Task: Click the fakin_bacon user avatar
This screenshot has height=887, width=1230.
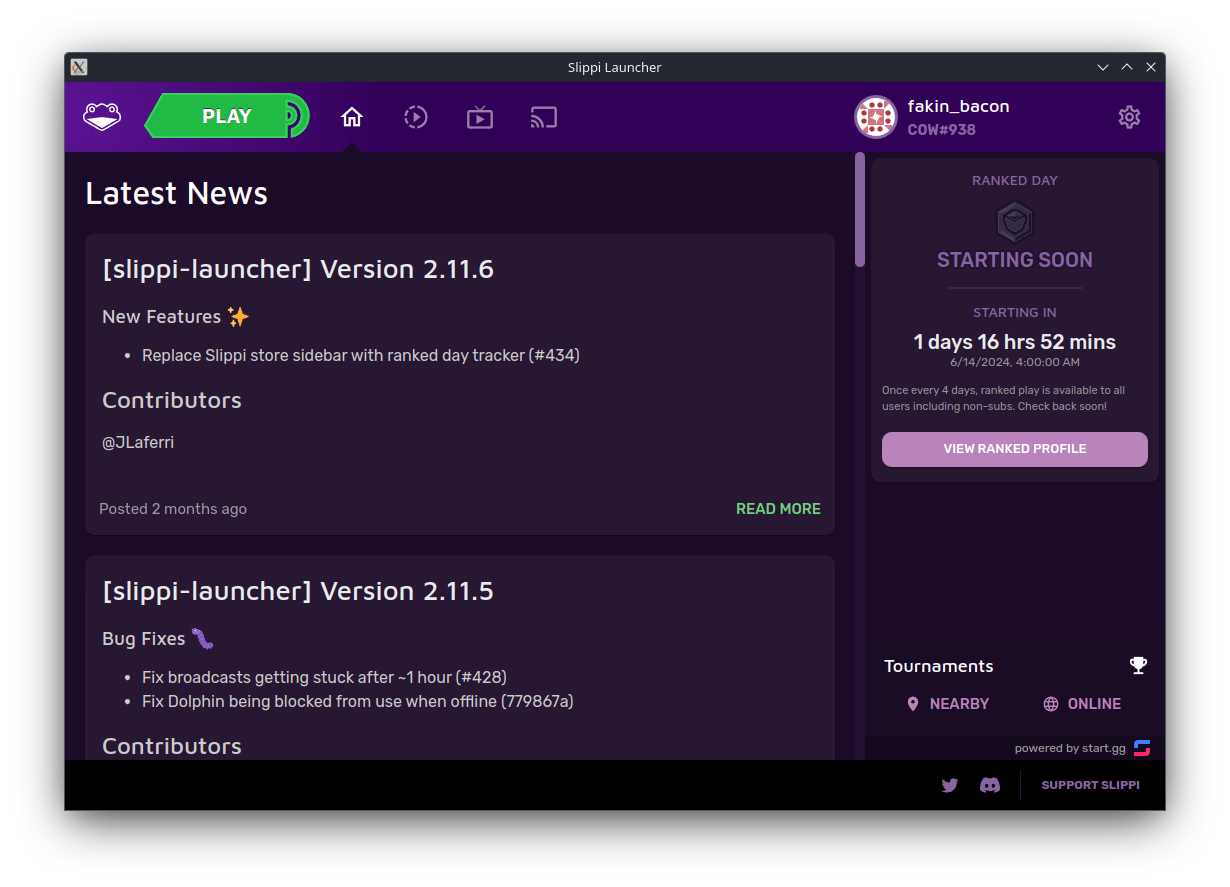Action: 876,117
